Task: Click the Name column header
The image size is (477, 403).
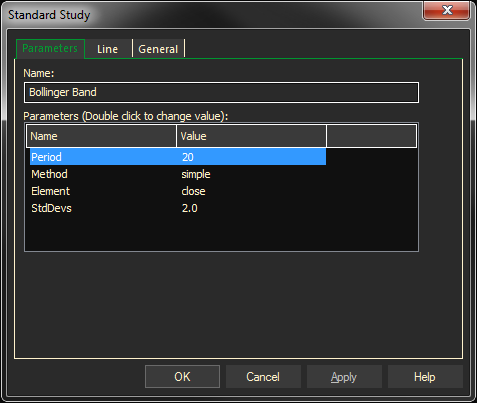Action: point(101,136)
